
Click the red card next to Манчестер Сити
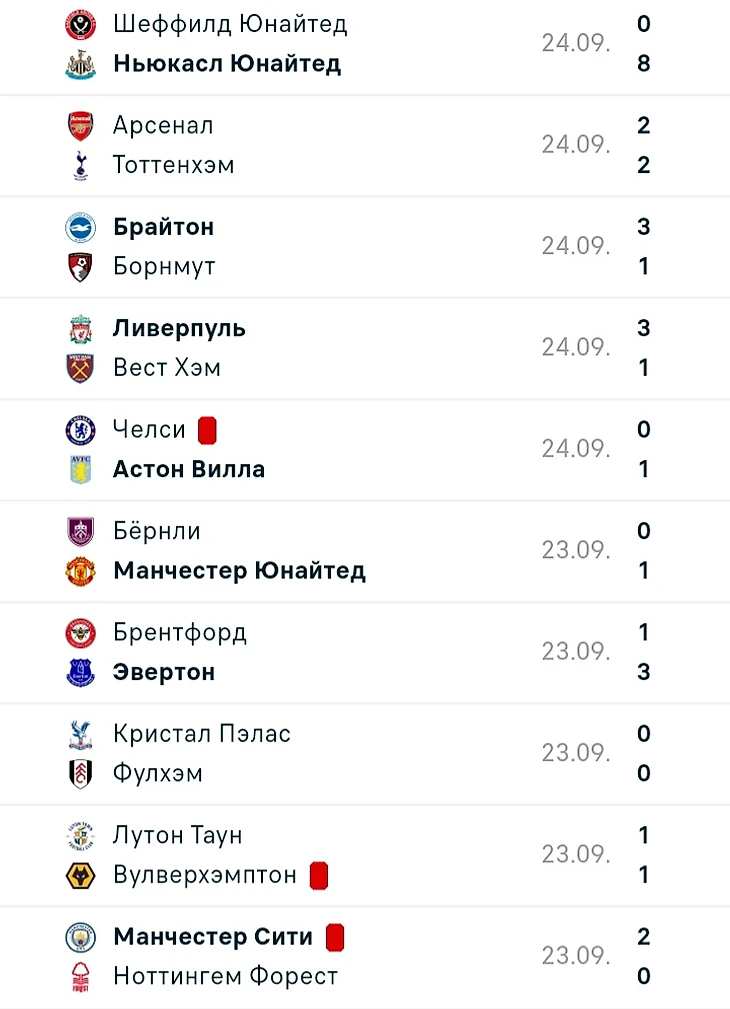(x=335, y=938)
